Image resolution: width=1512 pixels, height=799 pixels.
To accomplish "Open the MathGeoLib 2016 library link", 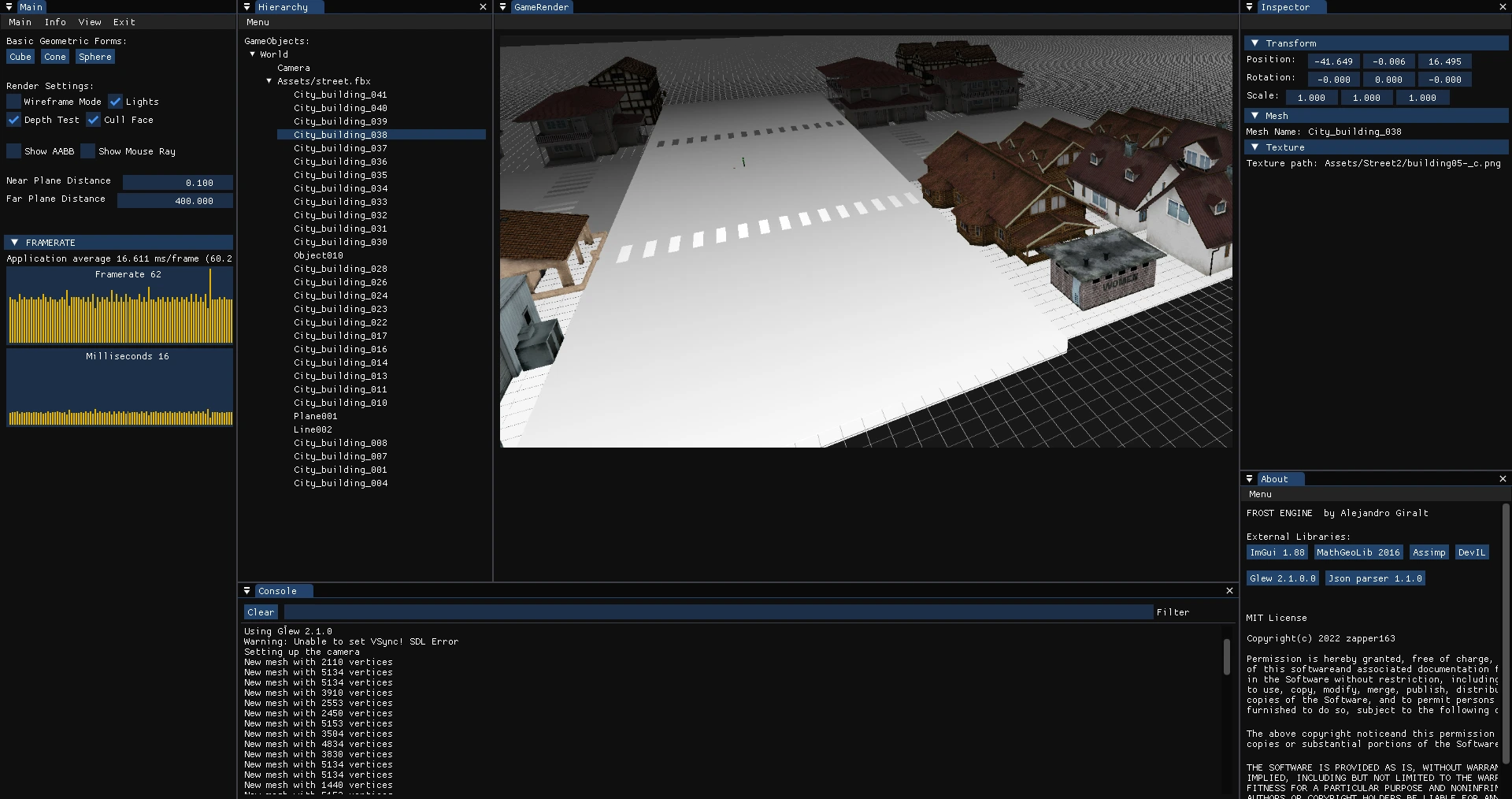I will [x=1358, y=552].
